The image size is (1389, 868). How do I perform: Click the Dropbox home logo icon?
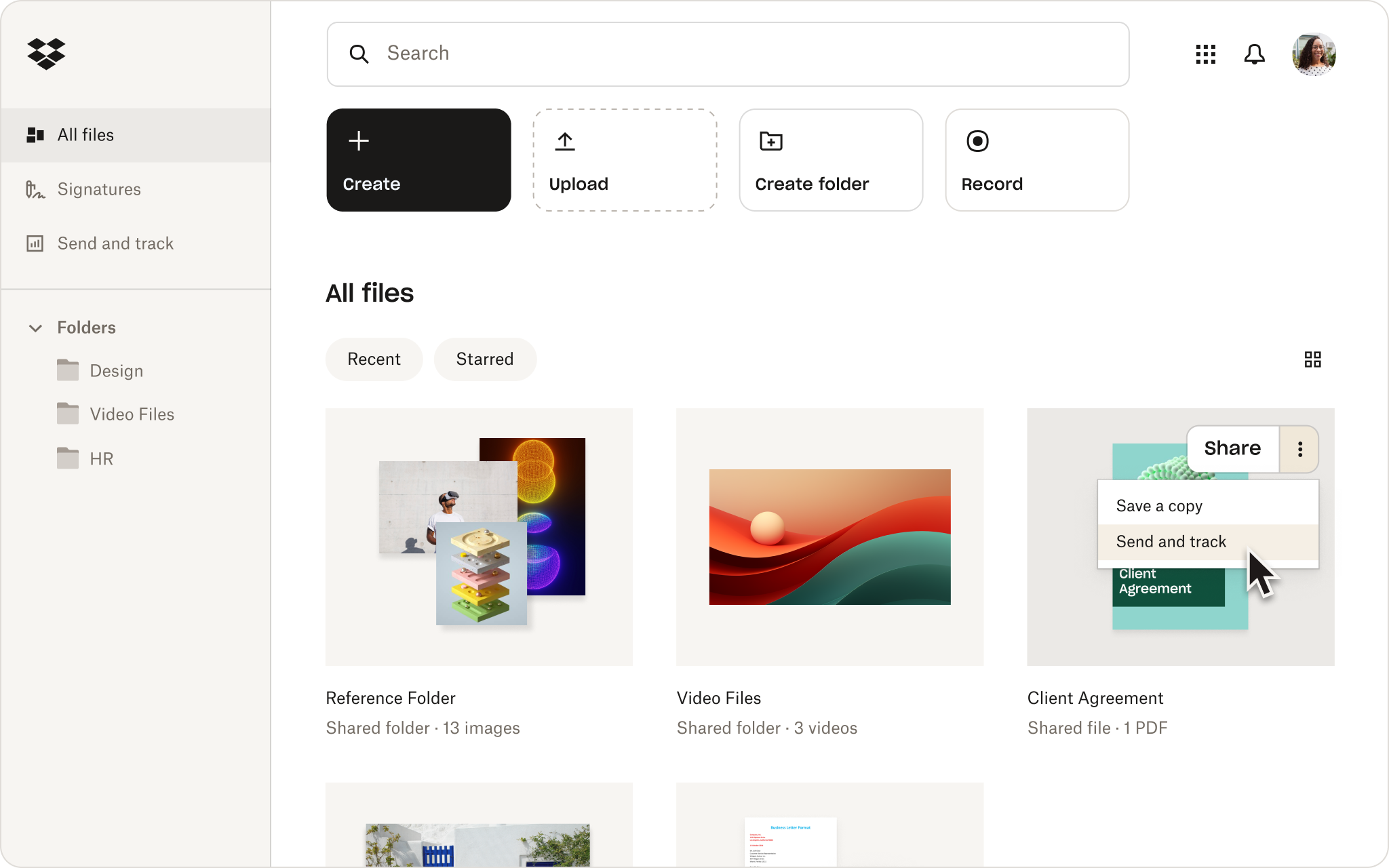46,53
